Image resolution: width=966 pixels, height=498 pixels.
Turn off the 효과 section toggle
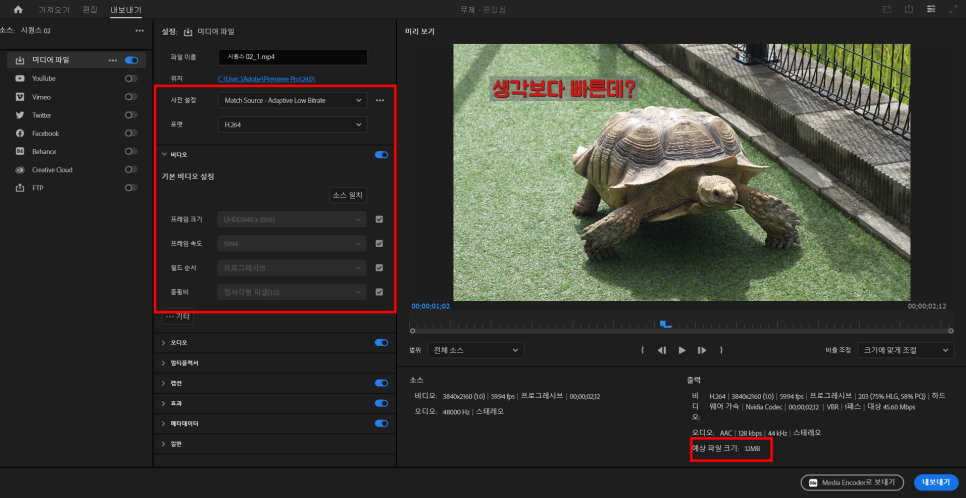coord(381,403)
